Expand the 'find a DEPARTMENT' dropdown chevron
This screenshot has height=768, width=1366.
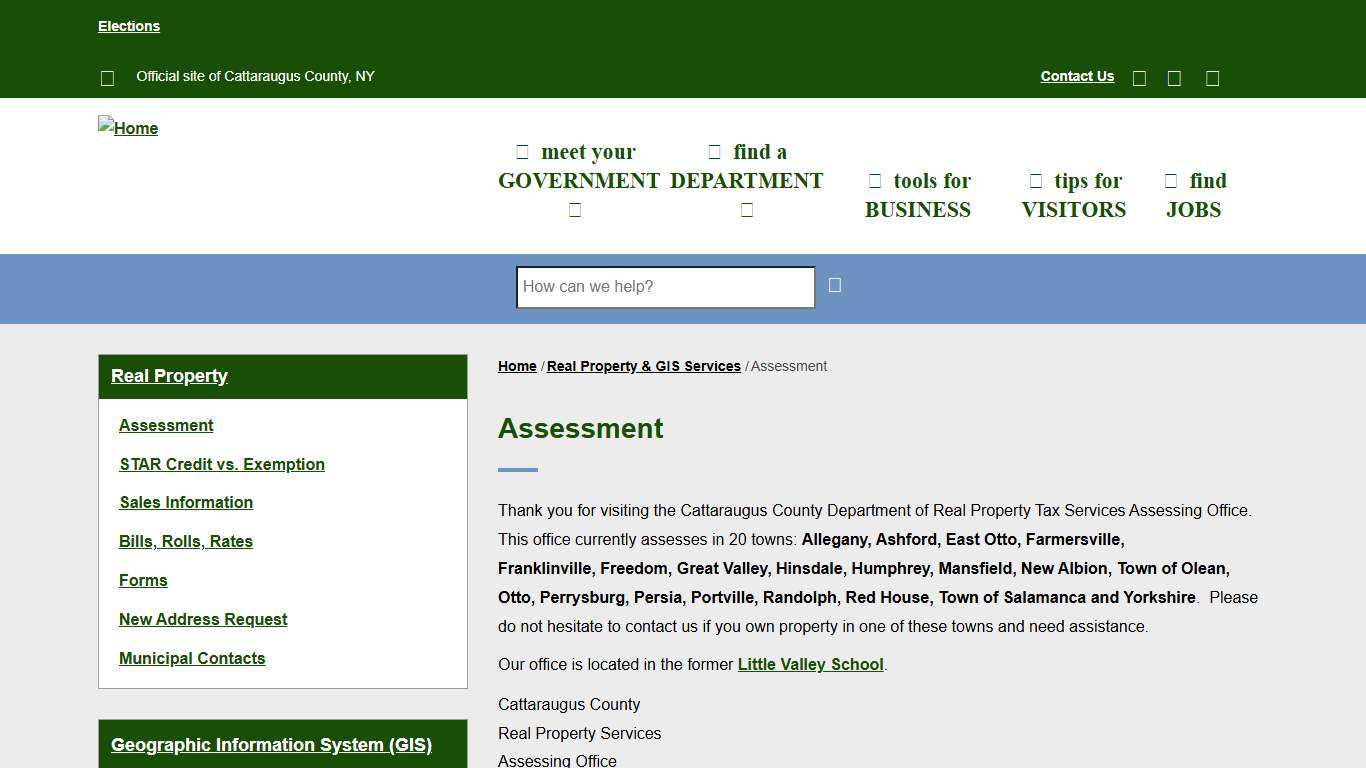746,209
